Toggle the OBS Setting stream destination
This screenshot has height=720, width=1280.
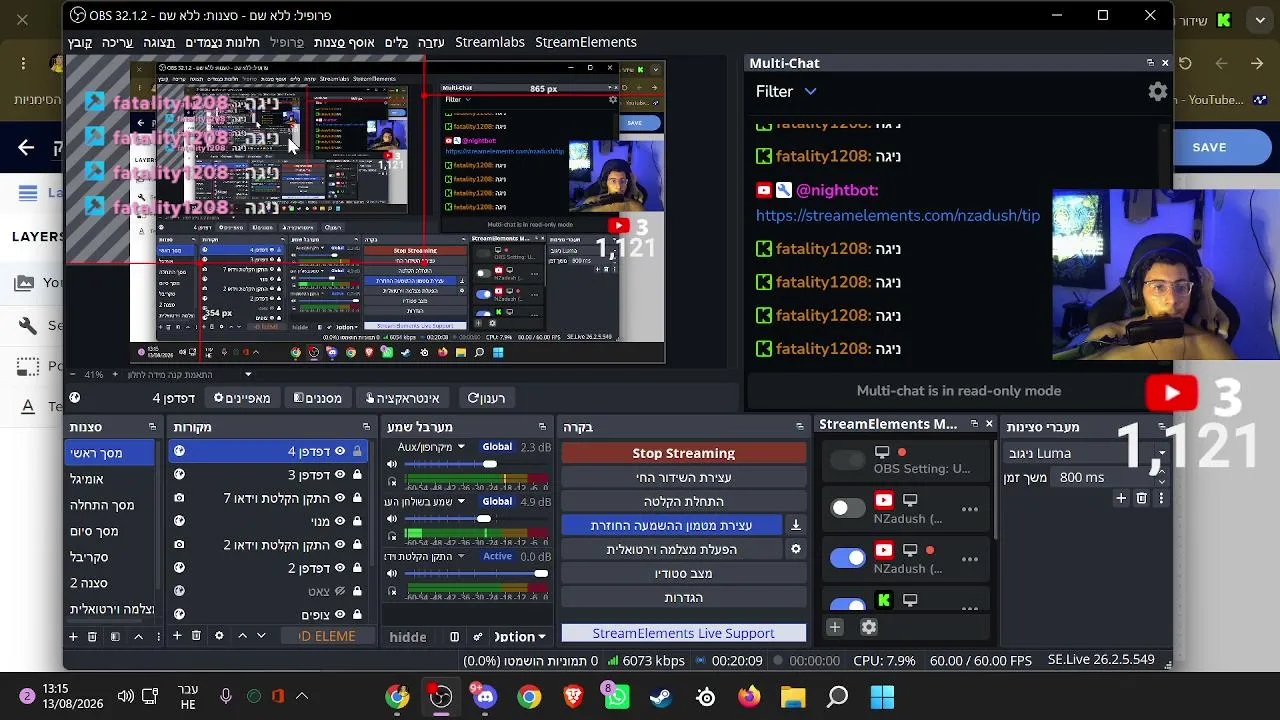[847, 460]
